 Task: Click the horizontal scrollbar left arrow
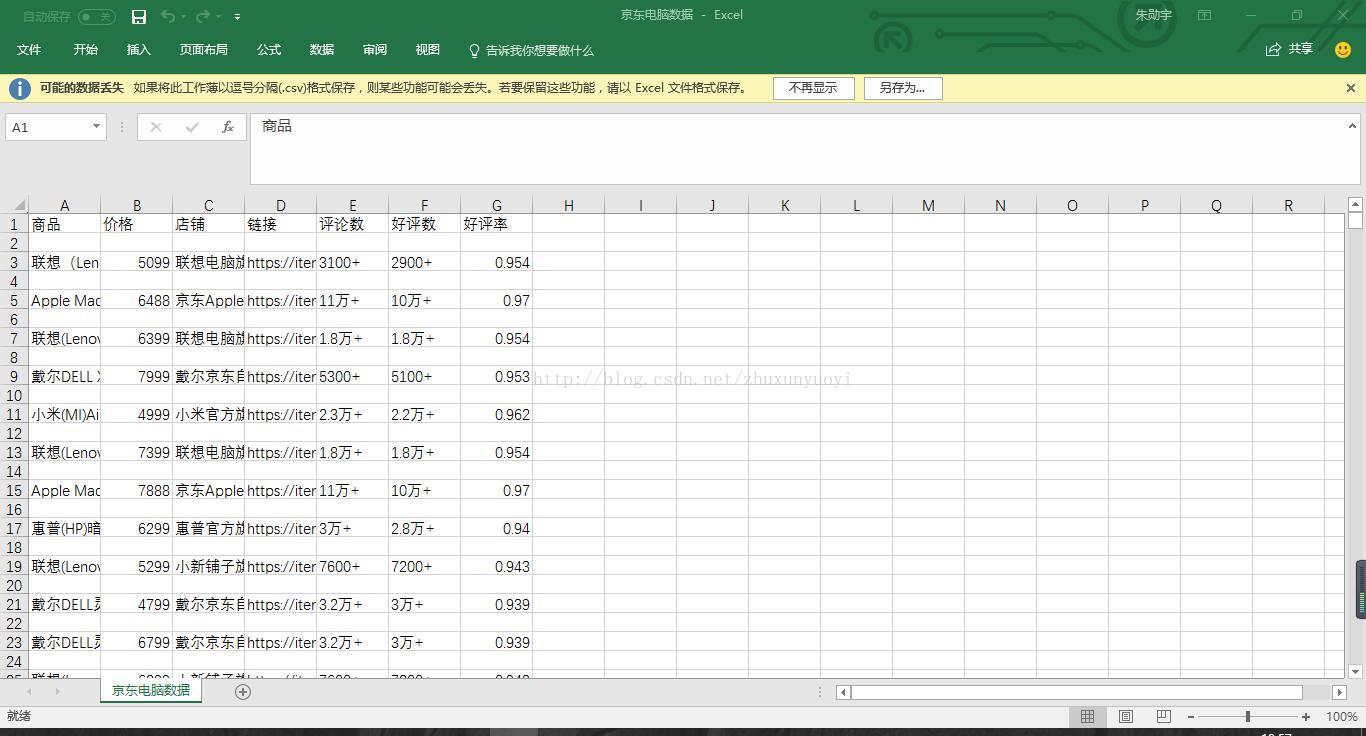pos(843,692)
